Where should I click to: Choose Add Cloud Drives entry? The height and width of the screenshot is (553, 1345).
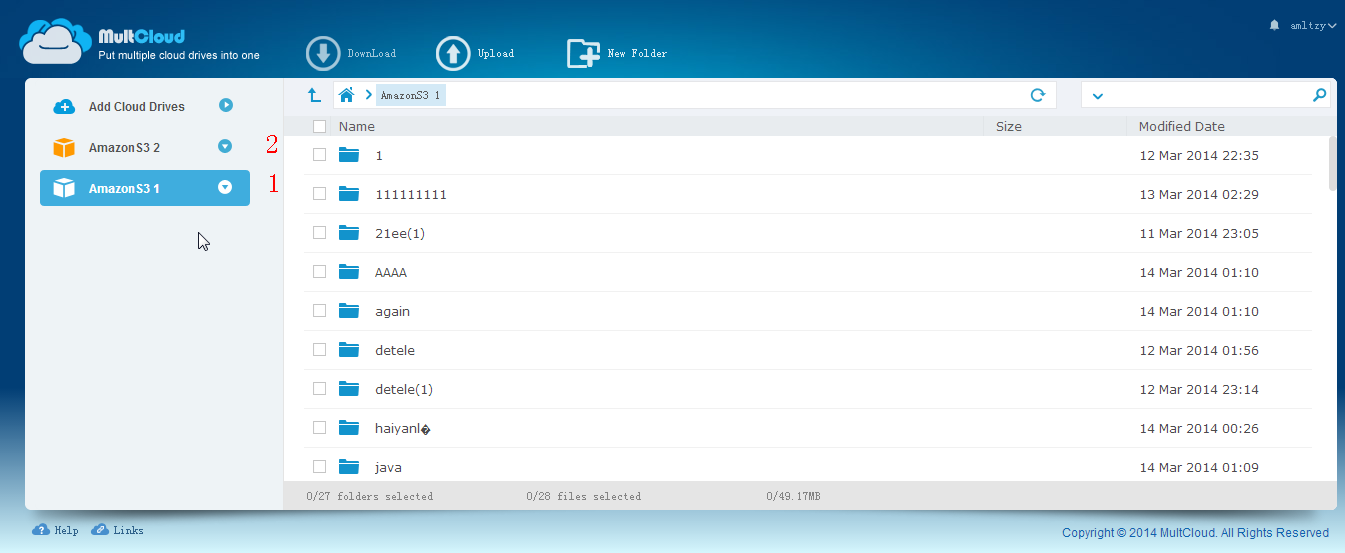coord(145,106)
